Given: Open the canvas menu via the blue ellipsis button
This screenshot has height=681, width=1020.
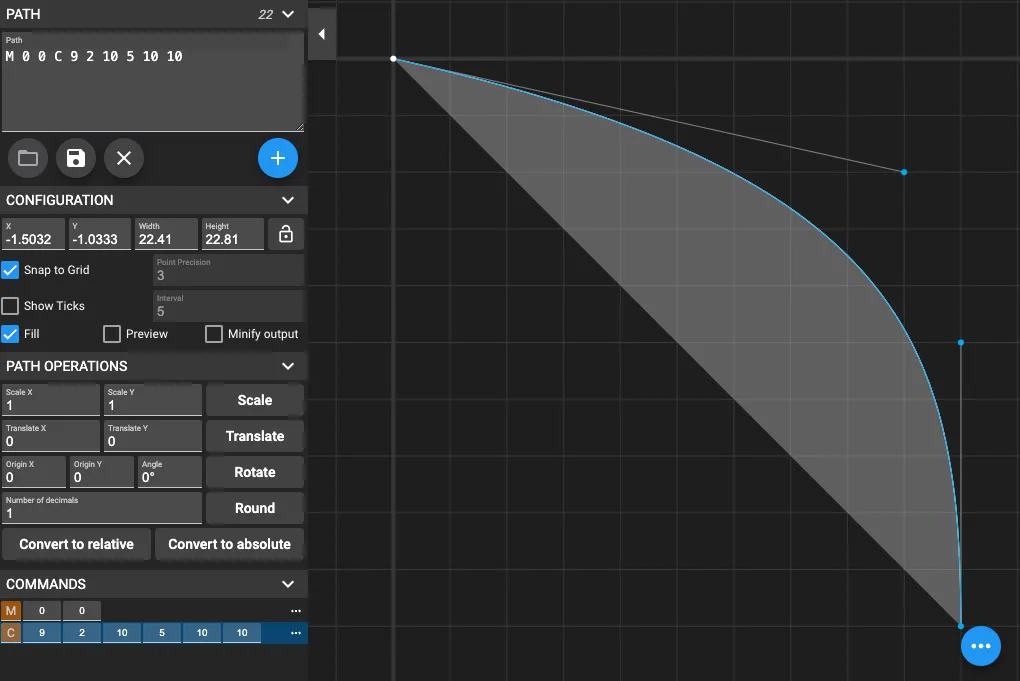Looking at the screenshot, I should pos(980,645).
